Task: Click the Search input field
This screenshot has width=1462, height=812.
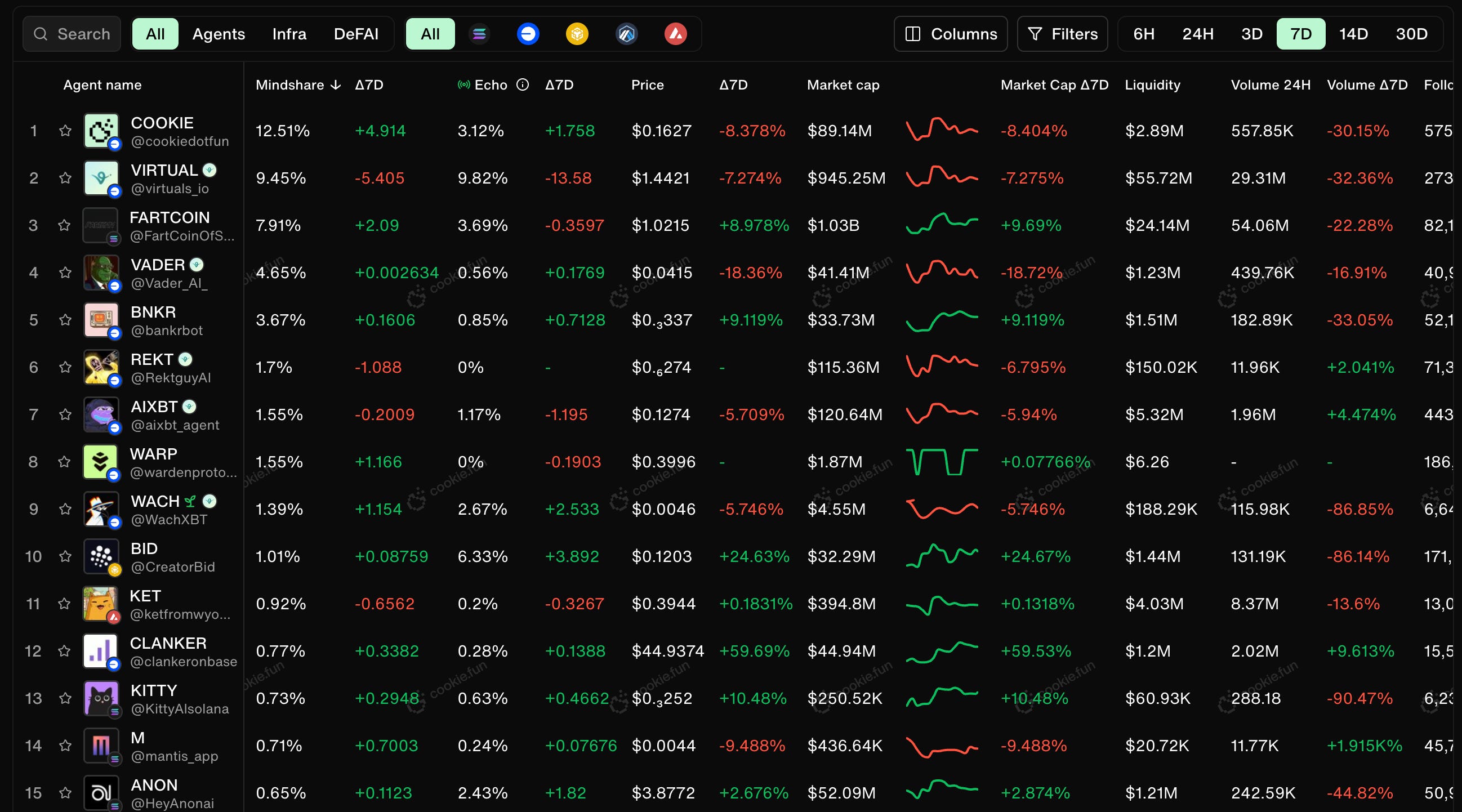Action: click(x=72, y=34)
